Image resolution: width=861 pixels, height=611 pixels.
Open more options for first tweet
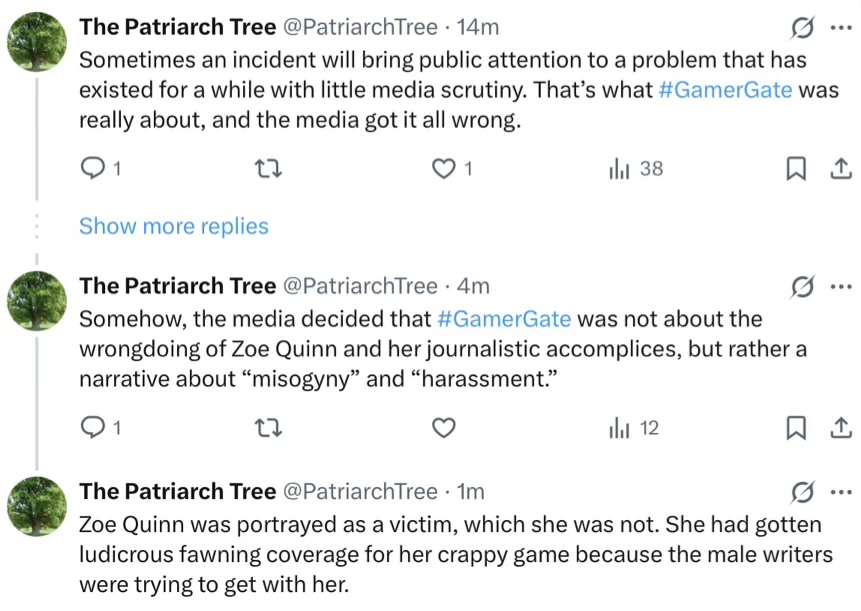coord(840,27)
